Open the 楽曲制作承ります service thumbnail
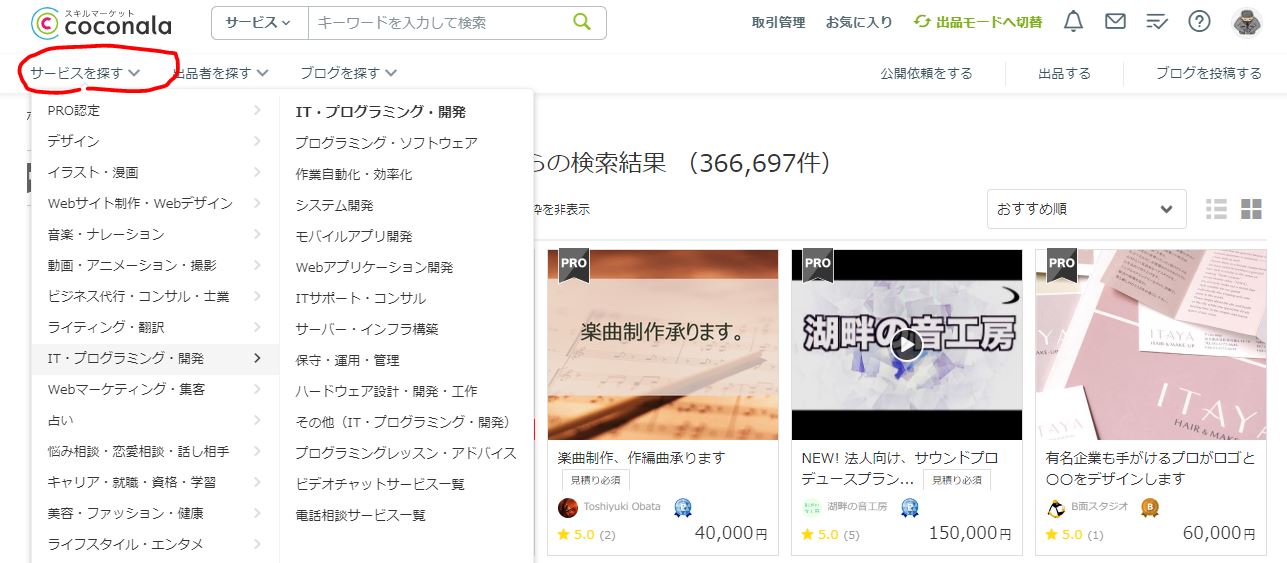Viewport: 1287px width, 563px height. point(663,345)
